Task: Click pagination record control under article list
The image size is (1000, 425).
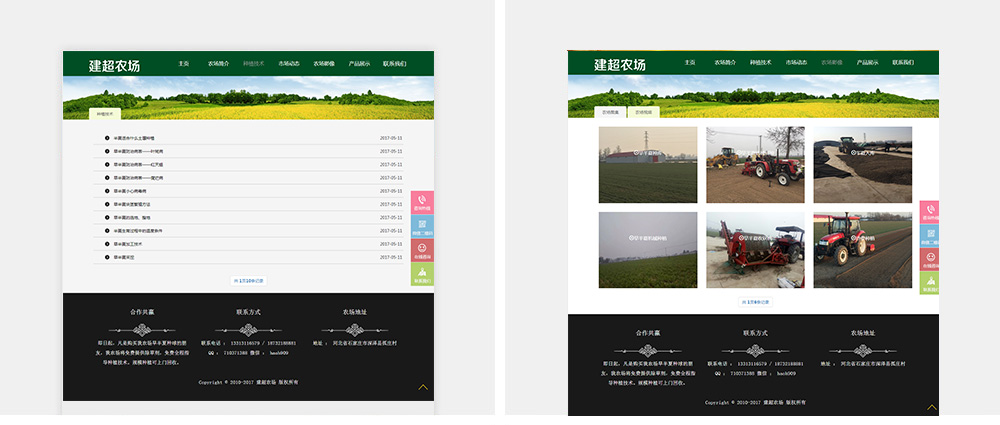Action: 248,281
